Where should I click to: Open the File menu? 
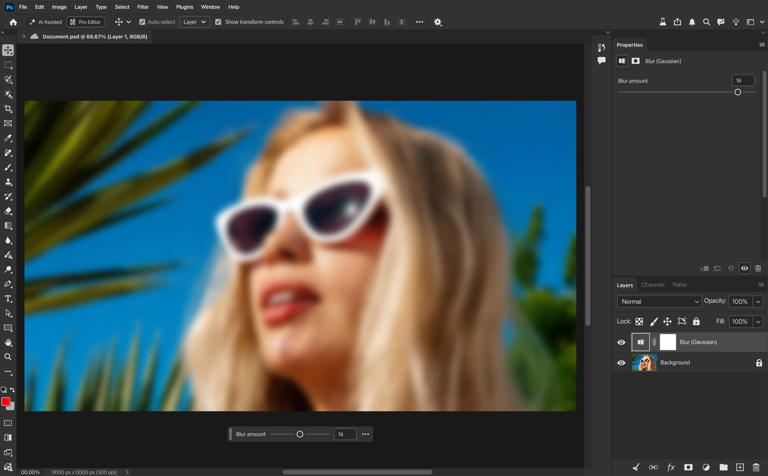[23, 7]
